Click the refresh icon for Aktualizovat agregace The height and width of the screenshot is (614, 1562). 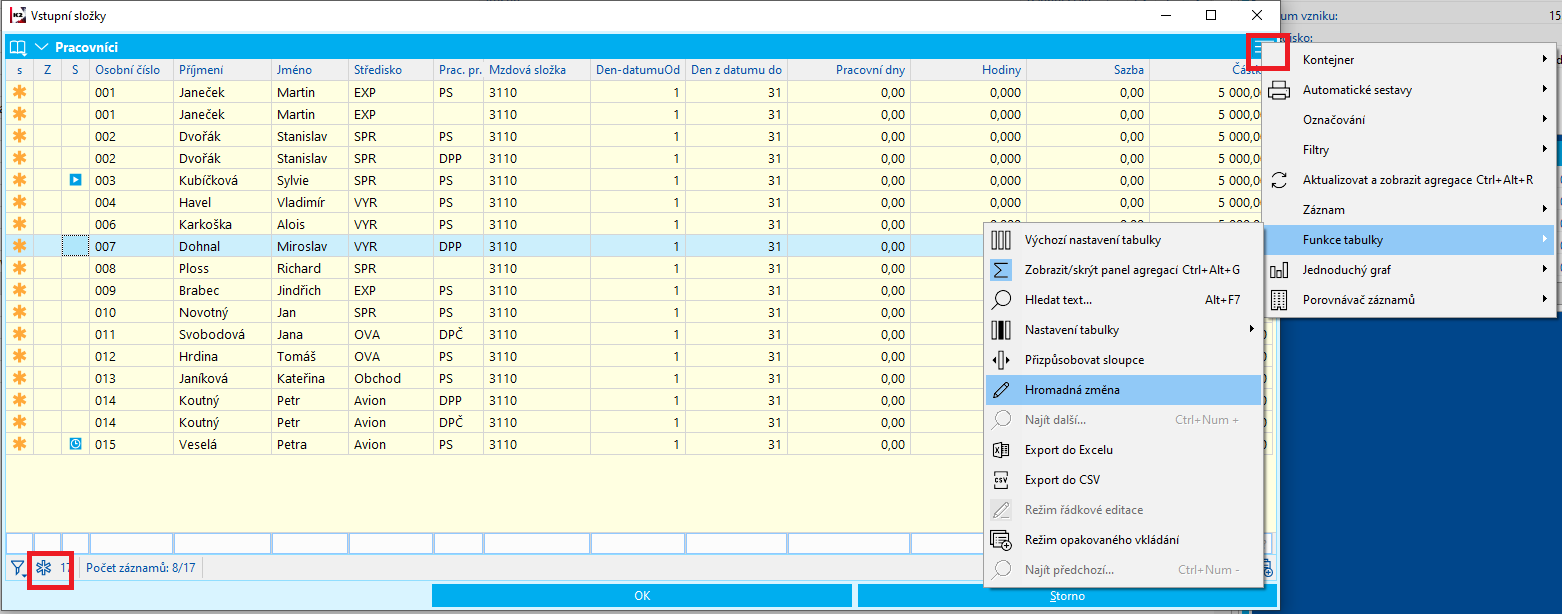click(x=1279, y=180)
